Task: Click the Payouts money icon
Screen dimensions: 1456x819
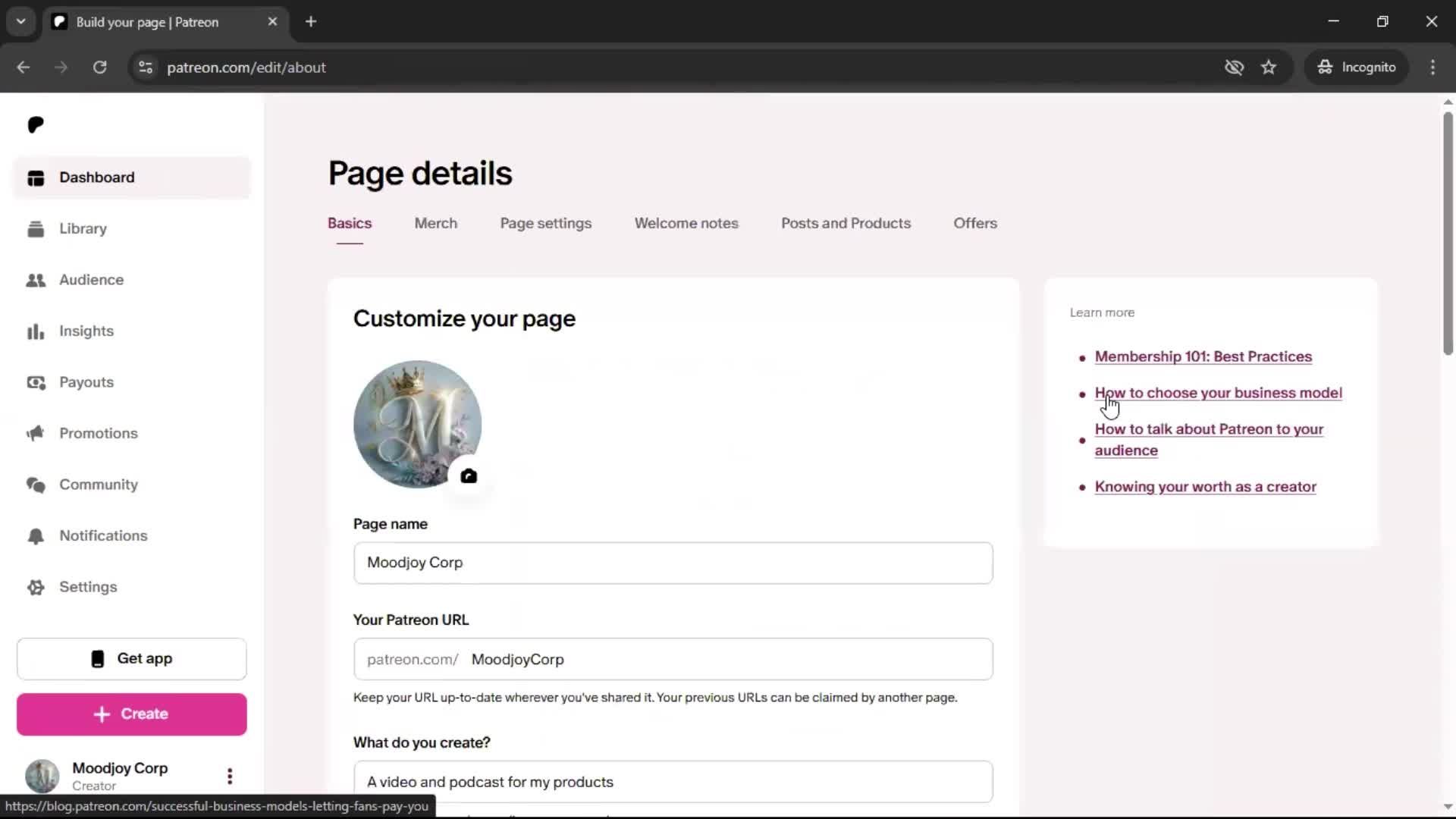Action: [x=36, y=383]
